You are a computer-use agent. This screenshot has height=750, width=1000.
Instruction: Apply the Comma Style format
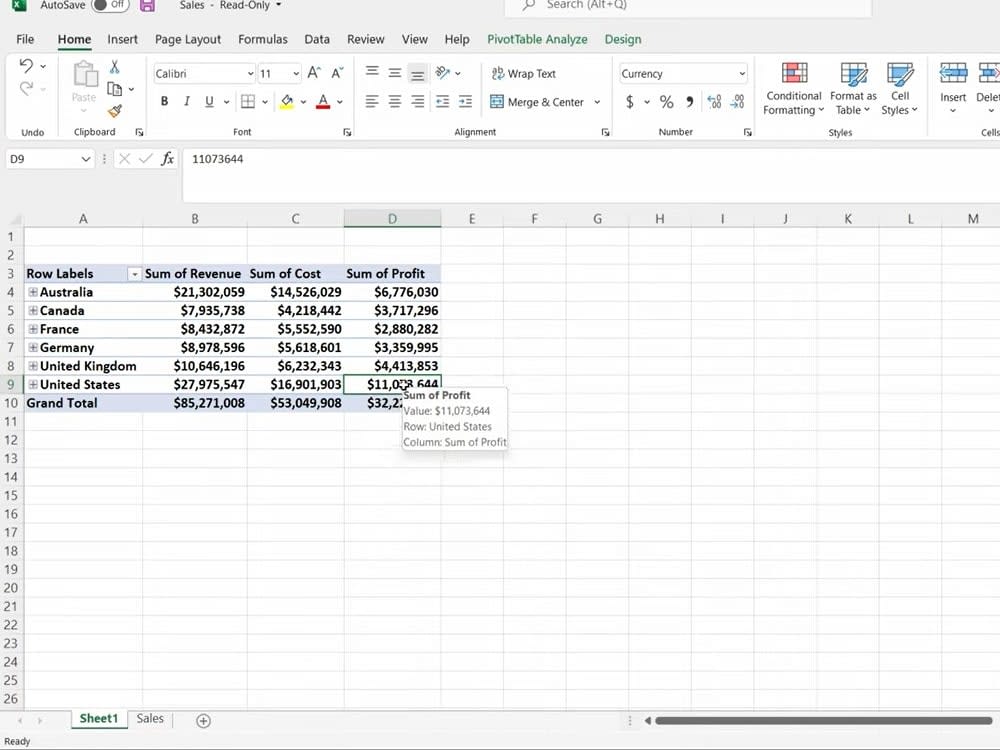(692, 101)
